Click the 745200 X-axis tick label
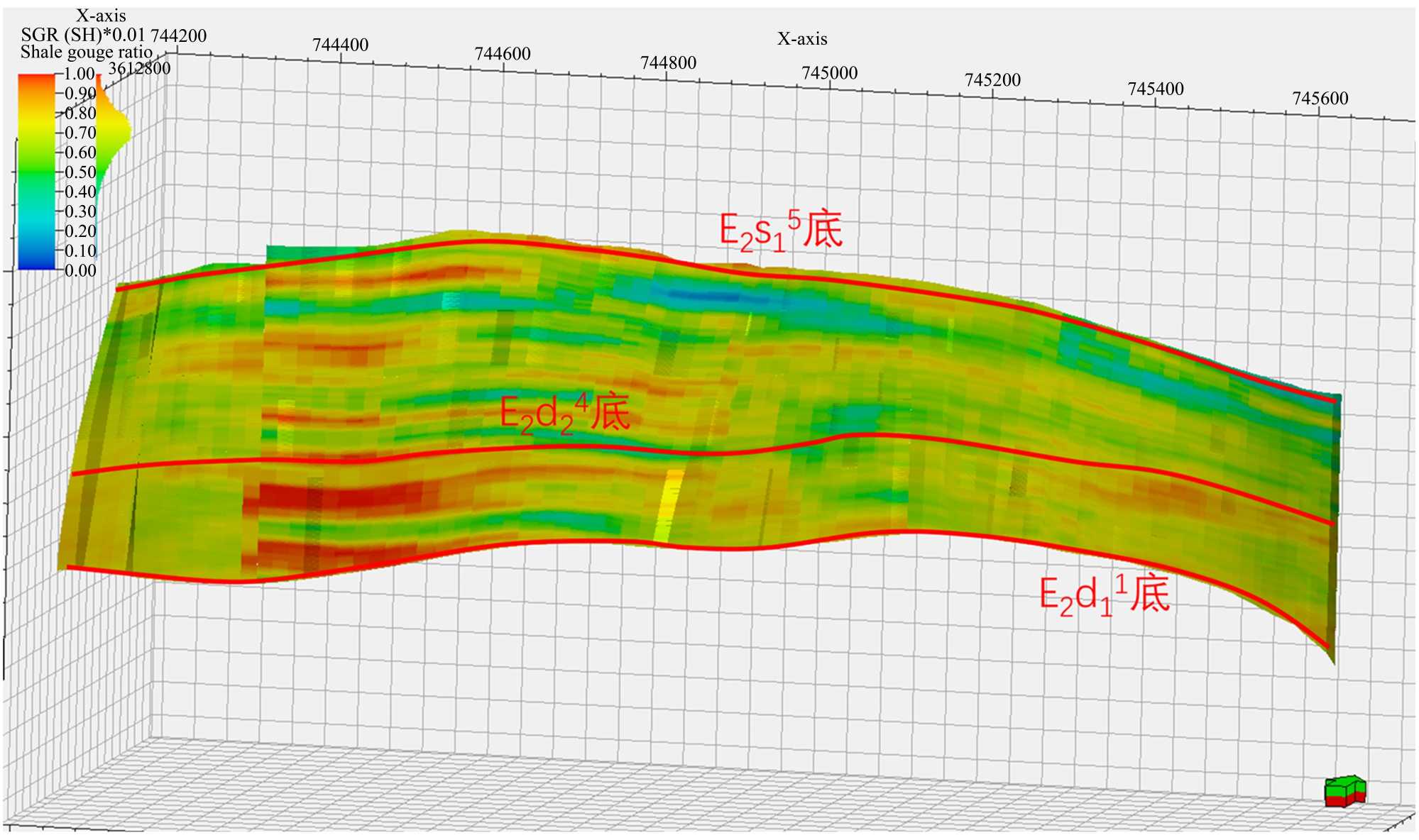 tap(992, 79)
